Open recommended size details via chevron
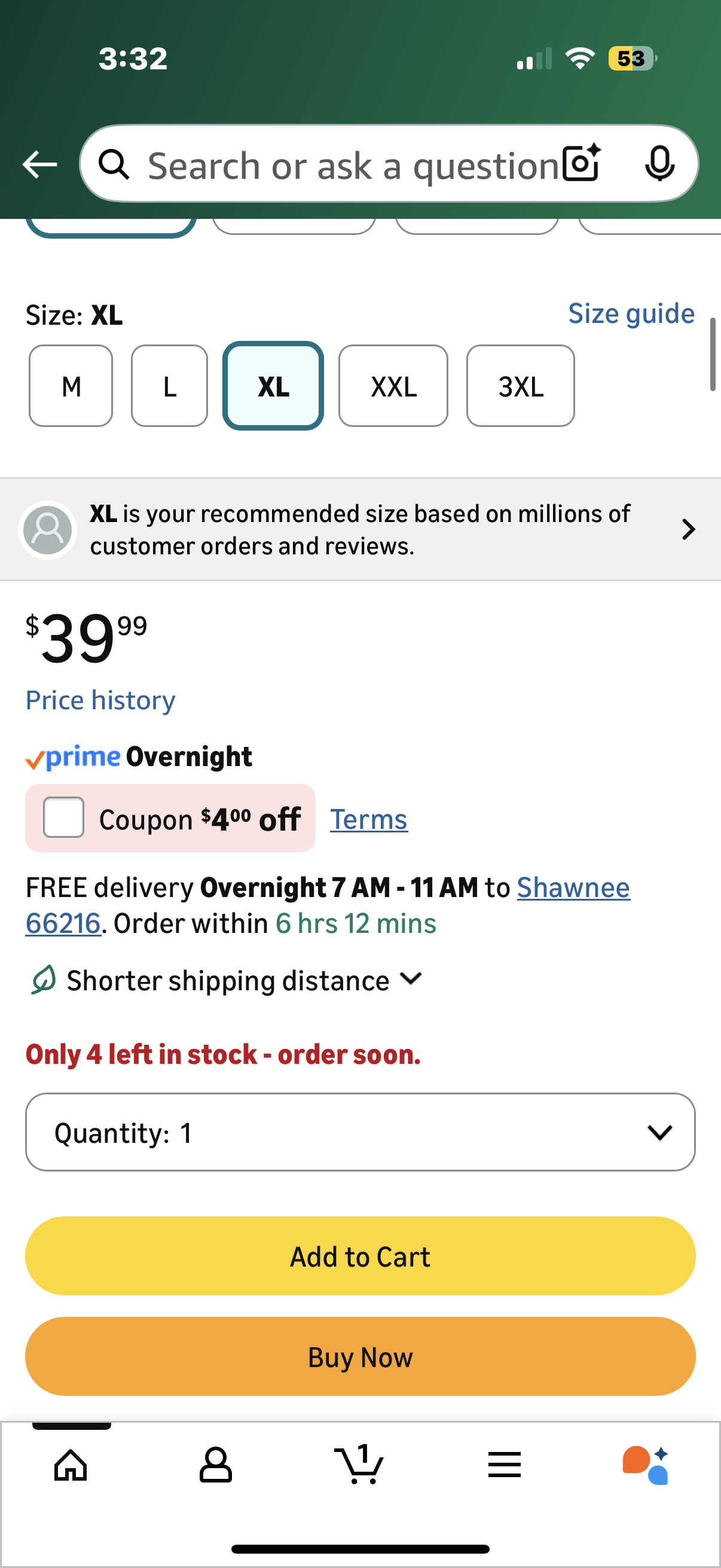 [x=688, y=529]
